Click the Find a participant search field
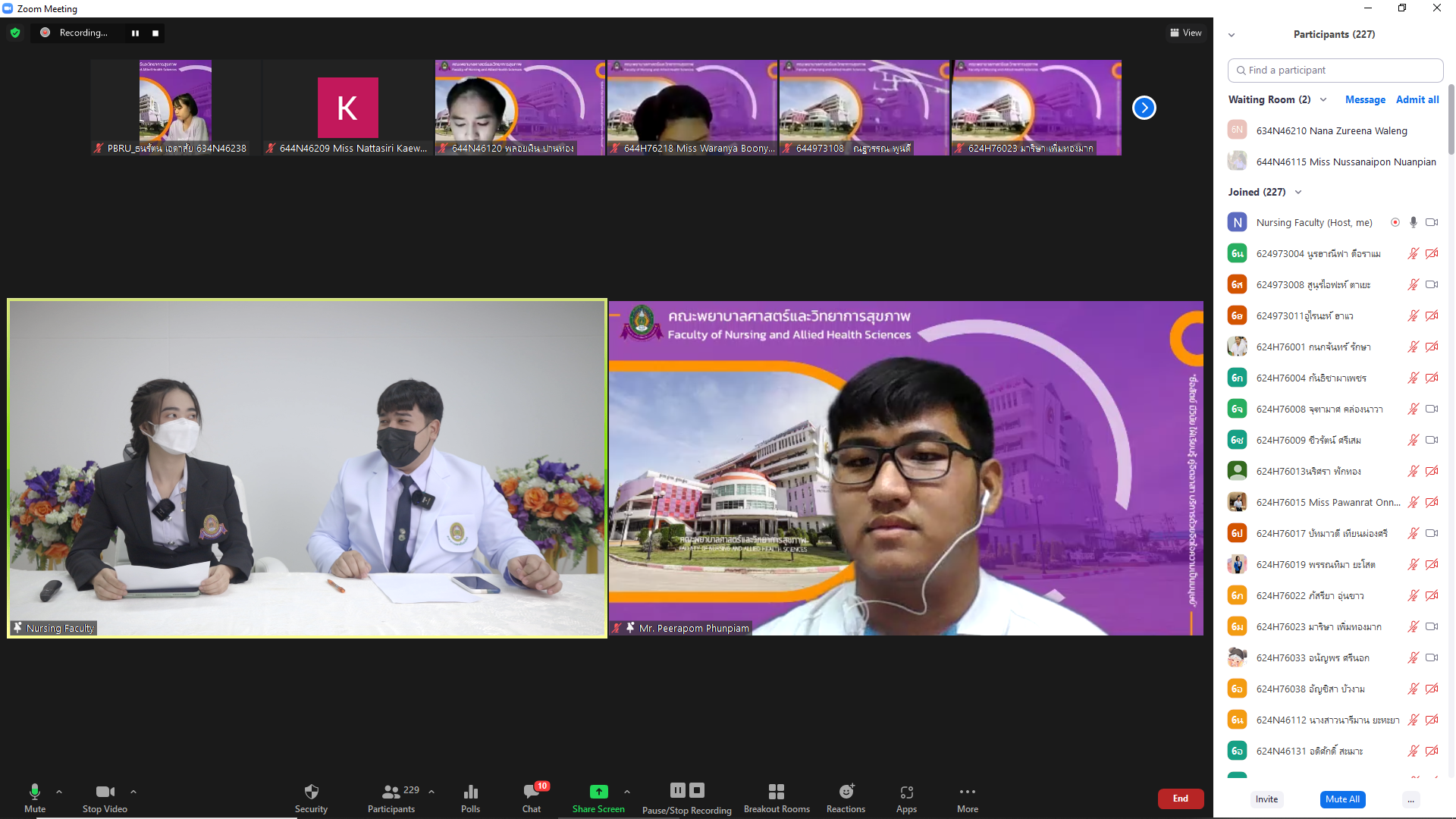This screenshot has width=1456, height=819. pyautogui.click(x=1335, y=71)
